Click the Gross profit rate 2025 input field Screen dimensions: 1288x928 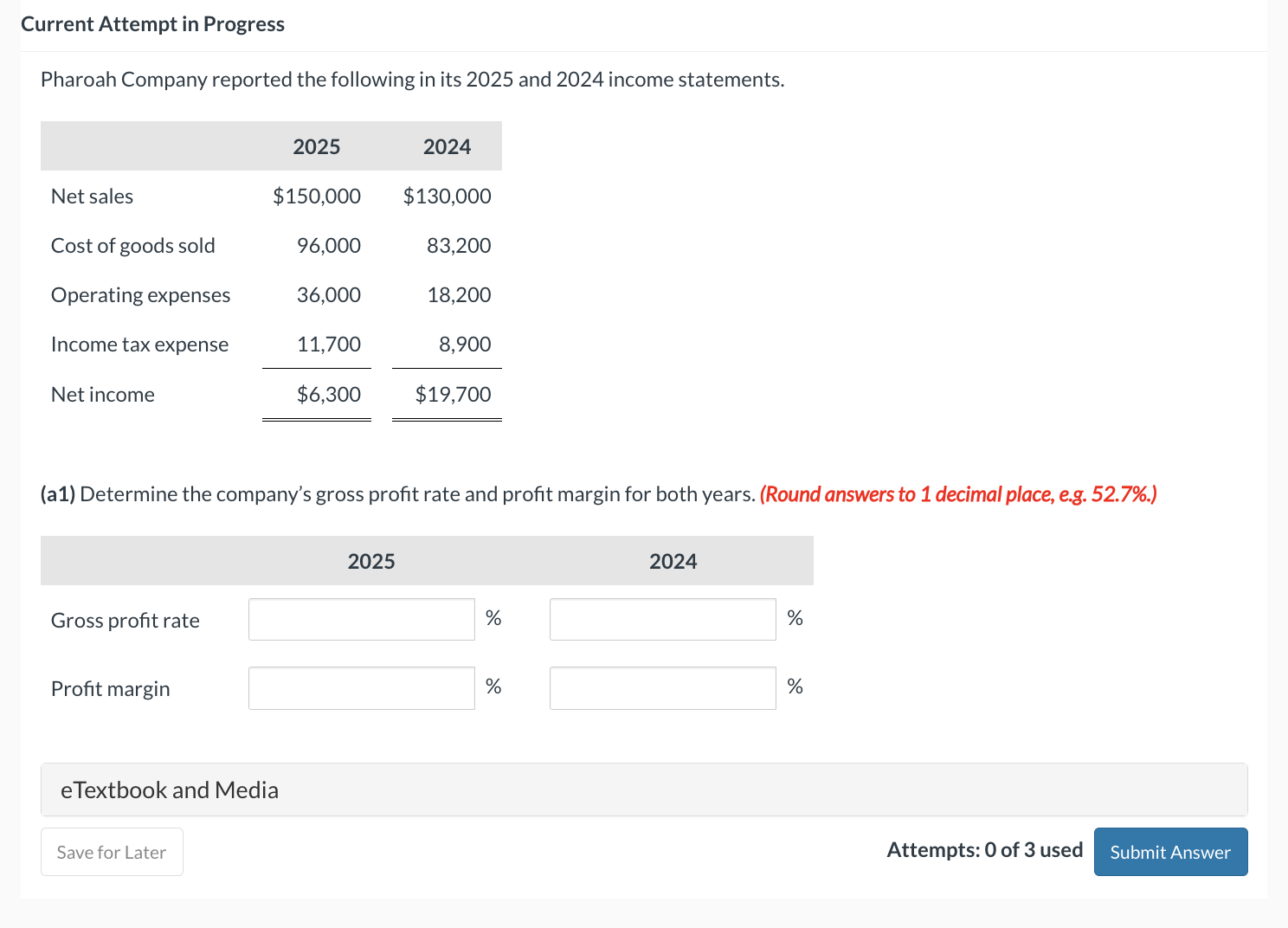pos(361,618)
